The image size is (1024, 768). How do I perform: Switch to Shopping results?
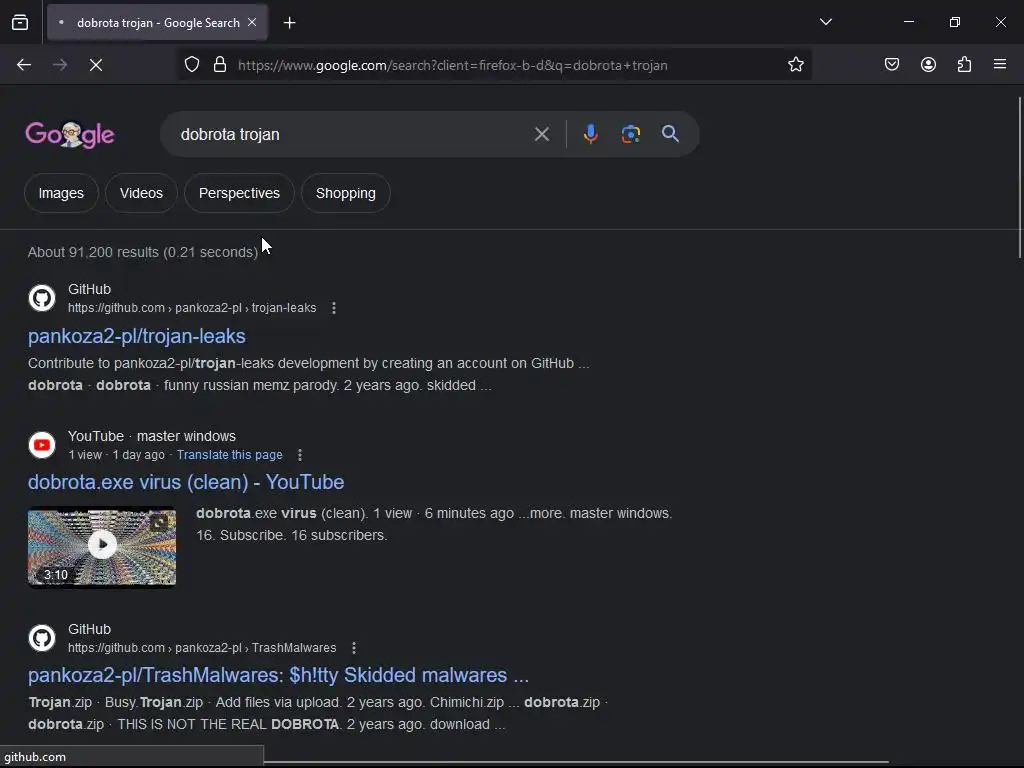[x=346, y=193]
